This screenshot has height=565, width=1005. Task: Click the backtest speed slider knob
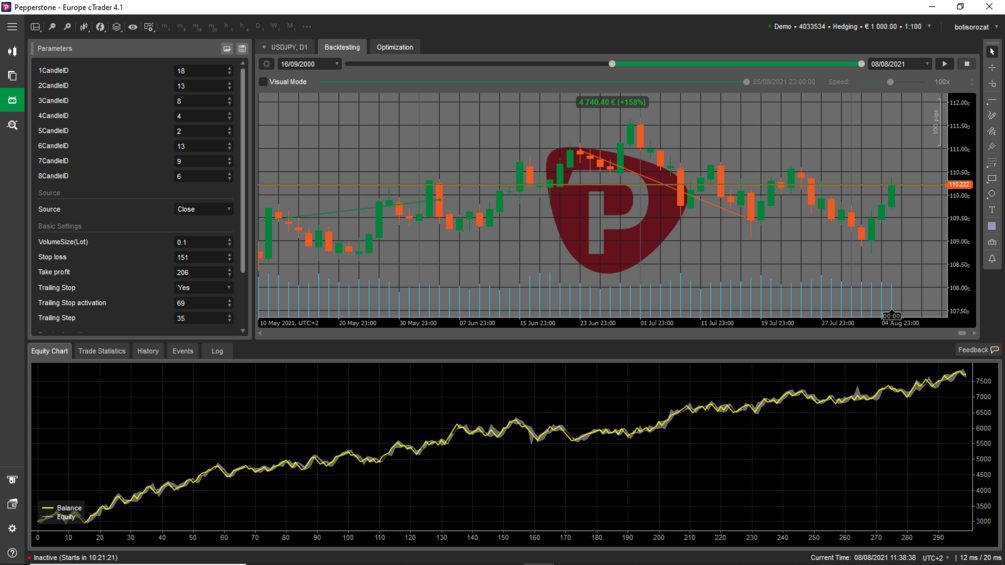click(x=890, y=82)
